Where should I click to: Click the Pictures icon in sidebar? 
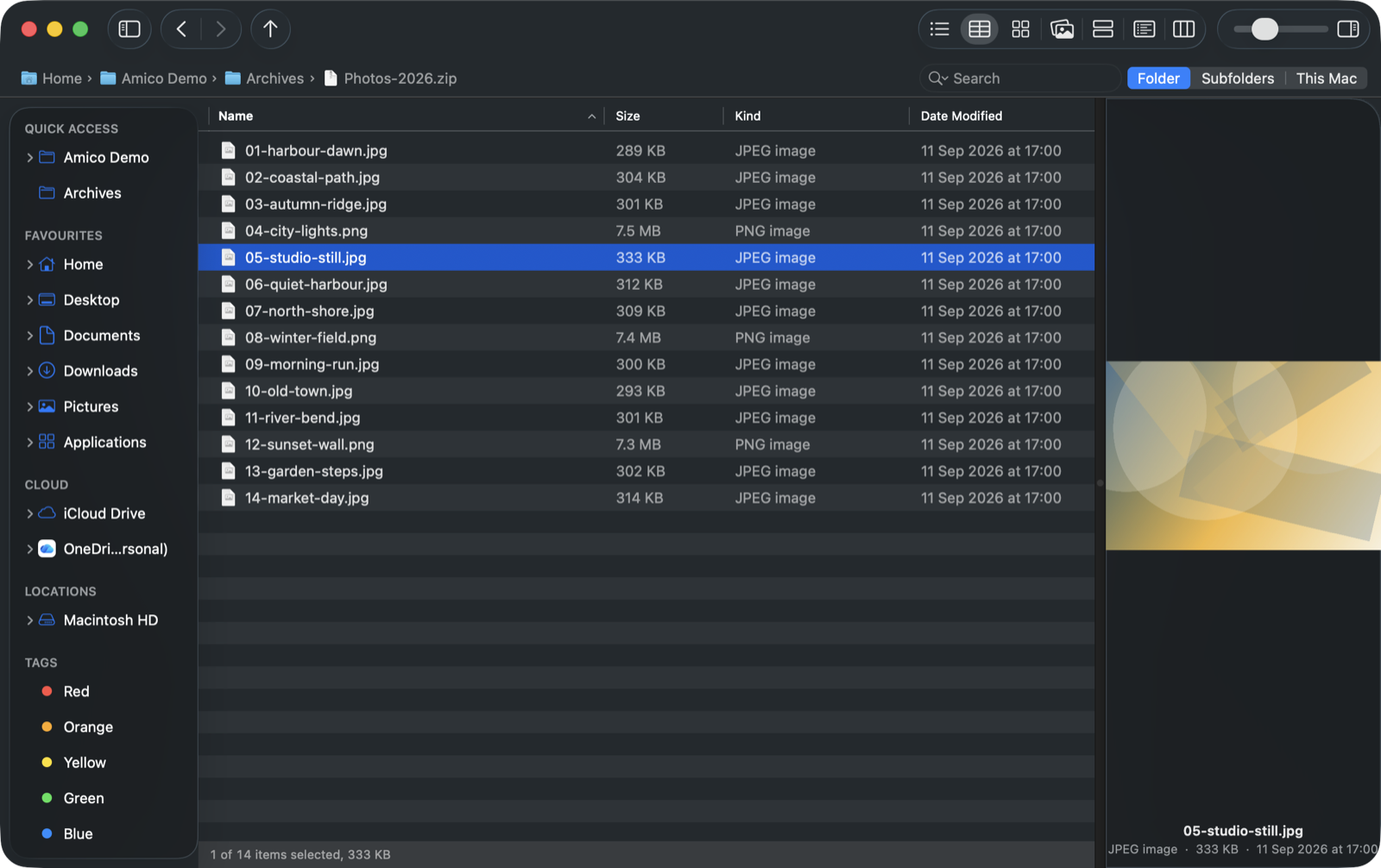pos(47,406)
